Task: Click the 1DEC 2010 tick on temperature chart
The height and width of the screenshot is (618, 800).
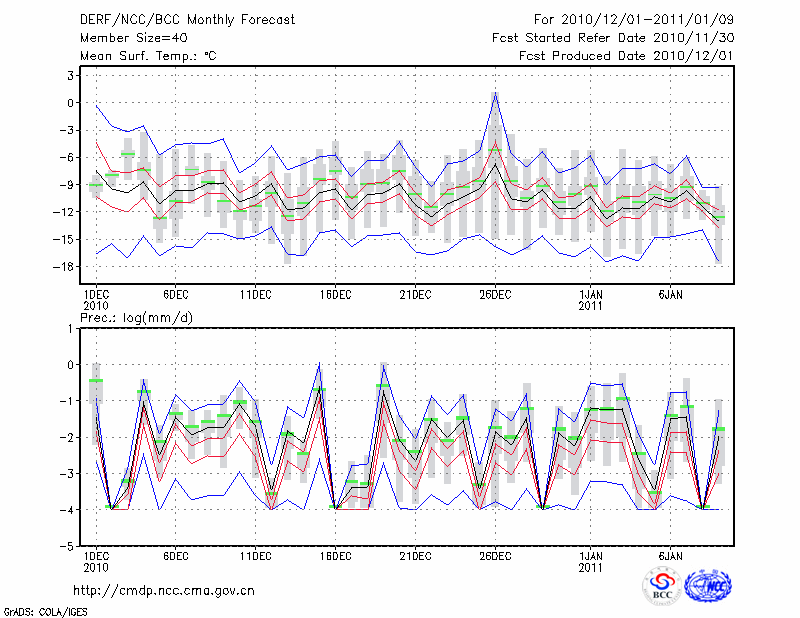Action: click(x=95, y=300)
